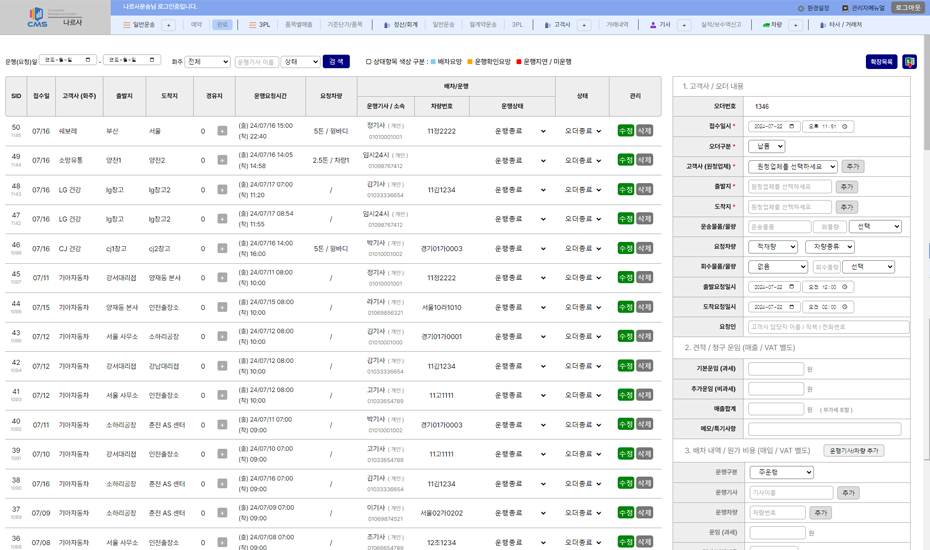This screenshot has height=550, width=930.
Task: Click the 경유지 plus icon in row 48
Action: click(x=222, y=190)
